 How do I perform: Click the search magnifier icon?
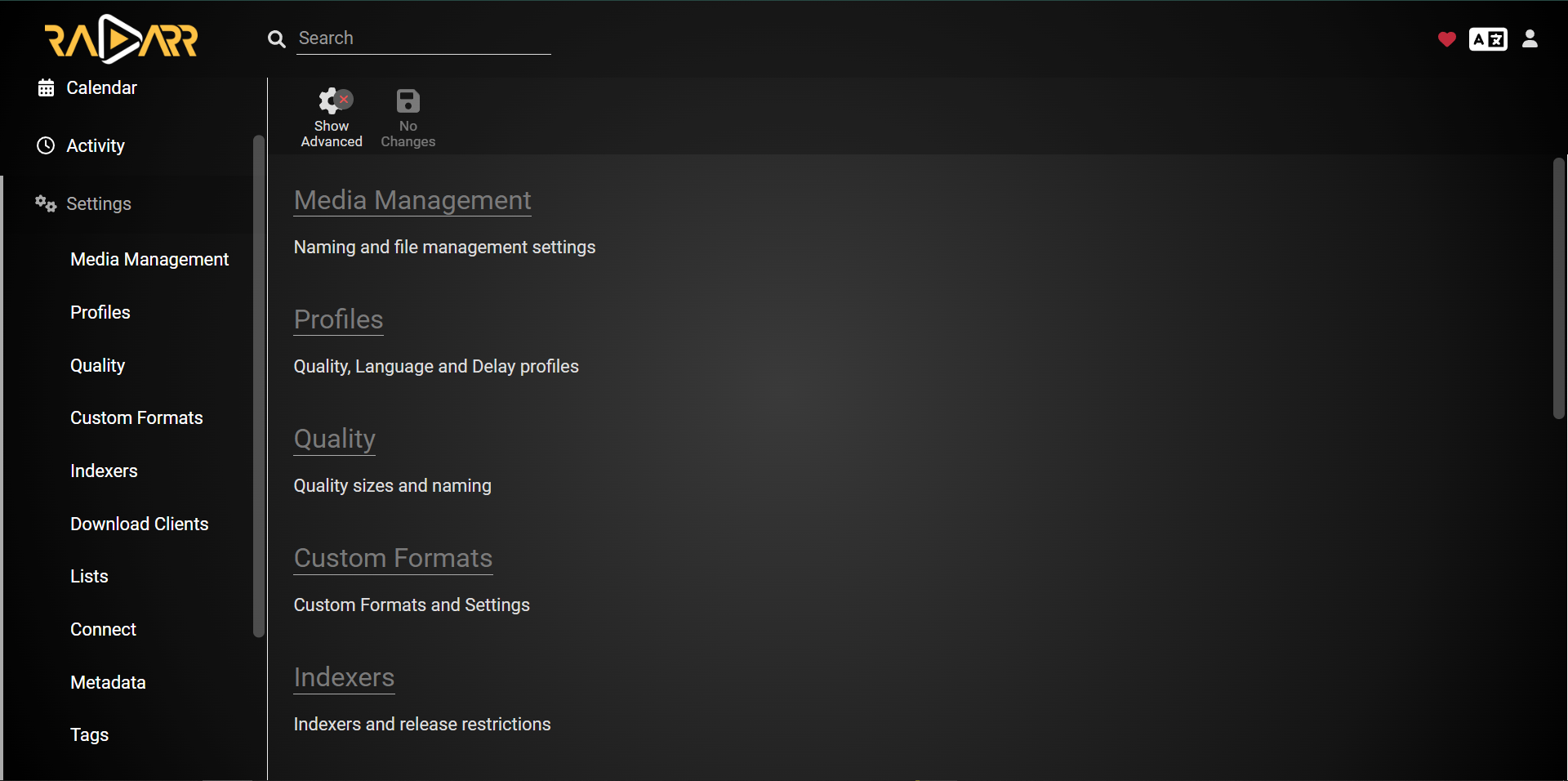(277, 39)
